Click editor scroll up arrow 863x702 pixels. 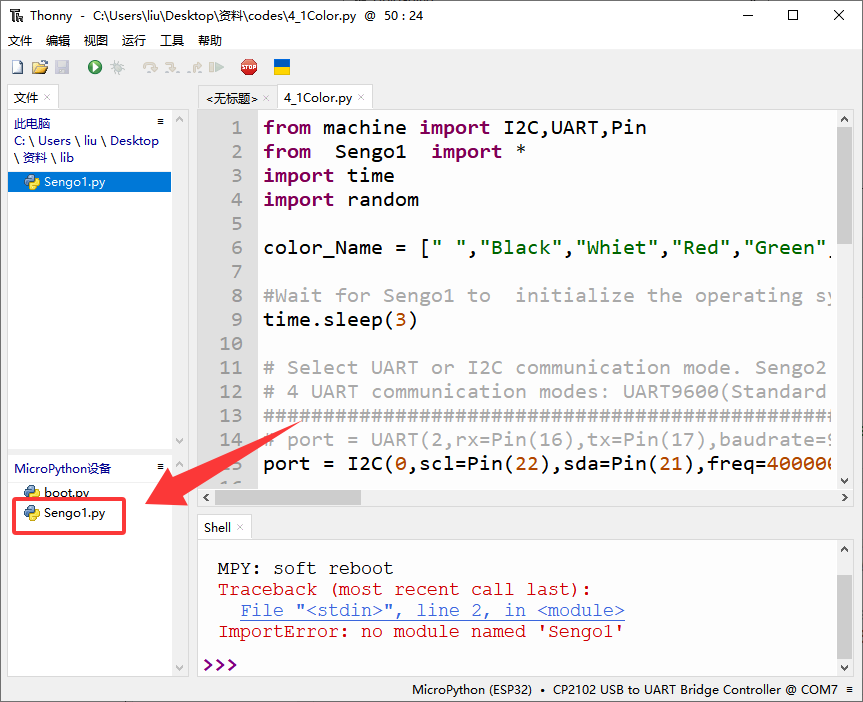844,119
